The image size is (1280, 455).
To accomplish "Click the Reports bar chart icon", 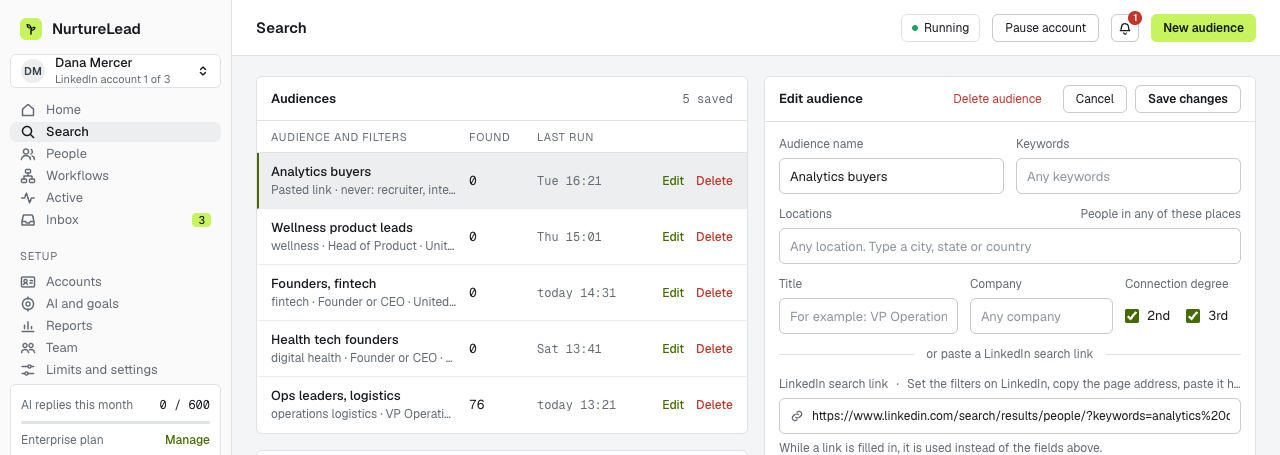I will (28, 326).
